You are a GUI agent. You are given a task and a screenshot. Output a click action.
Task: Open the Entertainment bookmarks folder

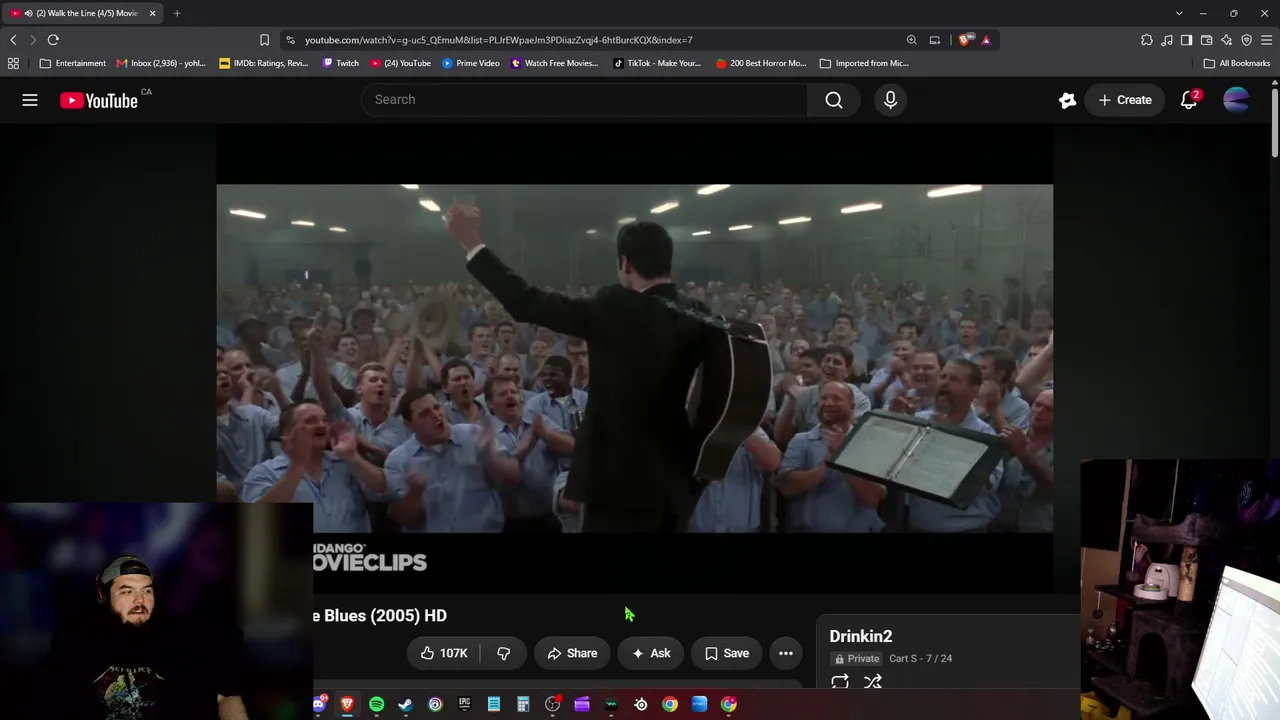(72, 63)
